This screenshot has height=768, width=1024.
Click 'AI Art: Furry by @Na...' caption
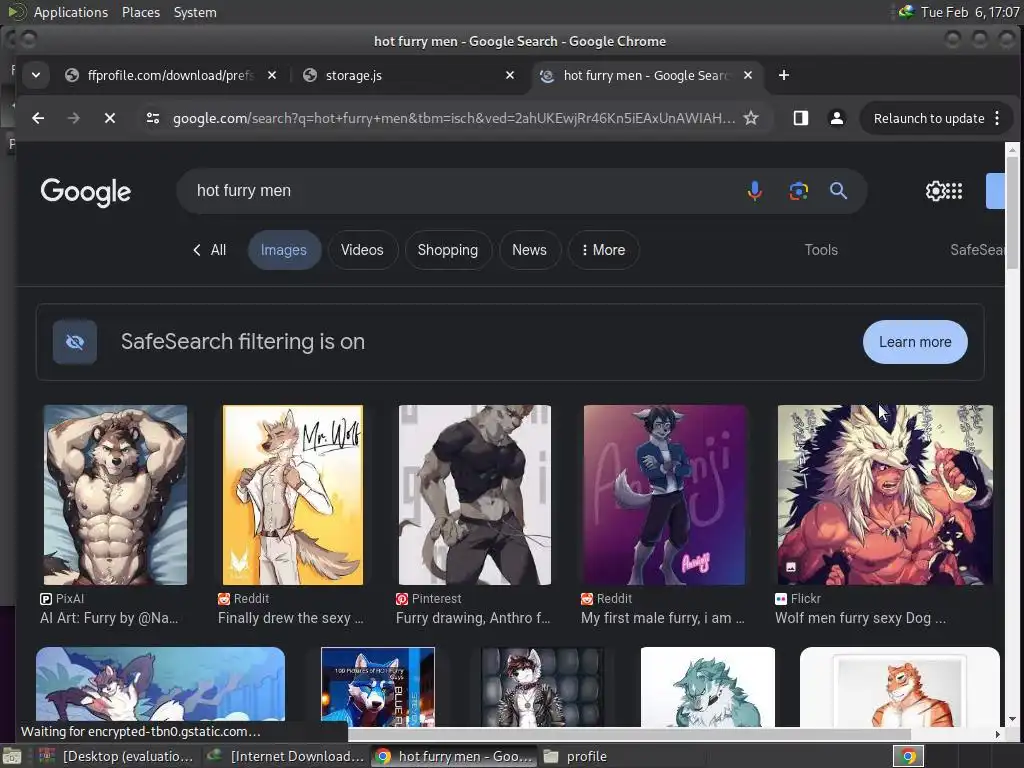(x=109, y=618)
